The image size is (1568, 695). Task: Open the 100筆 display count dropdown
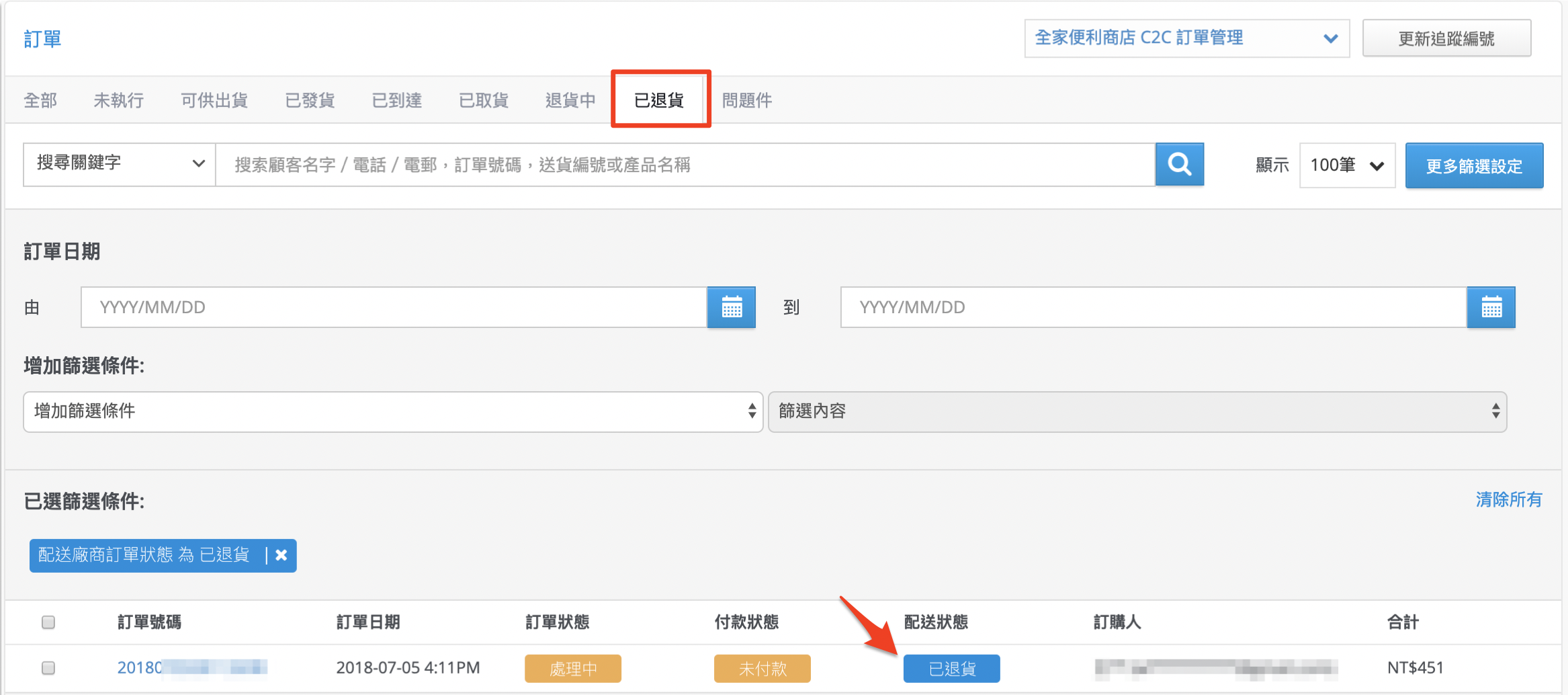tap(1347, 165)
